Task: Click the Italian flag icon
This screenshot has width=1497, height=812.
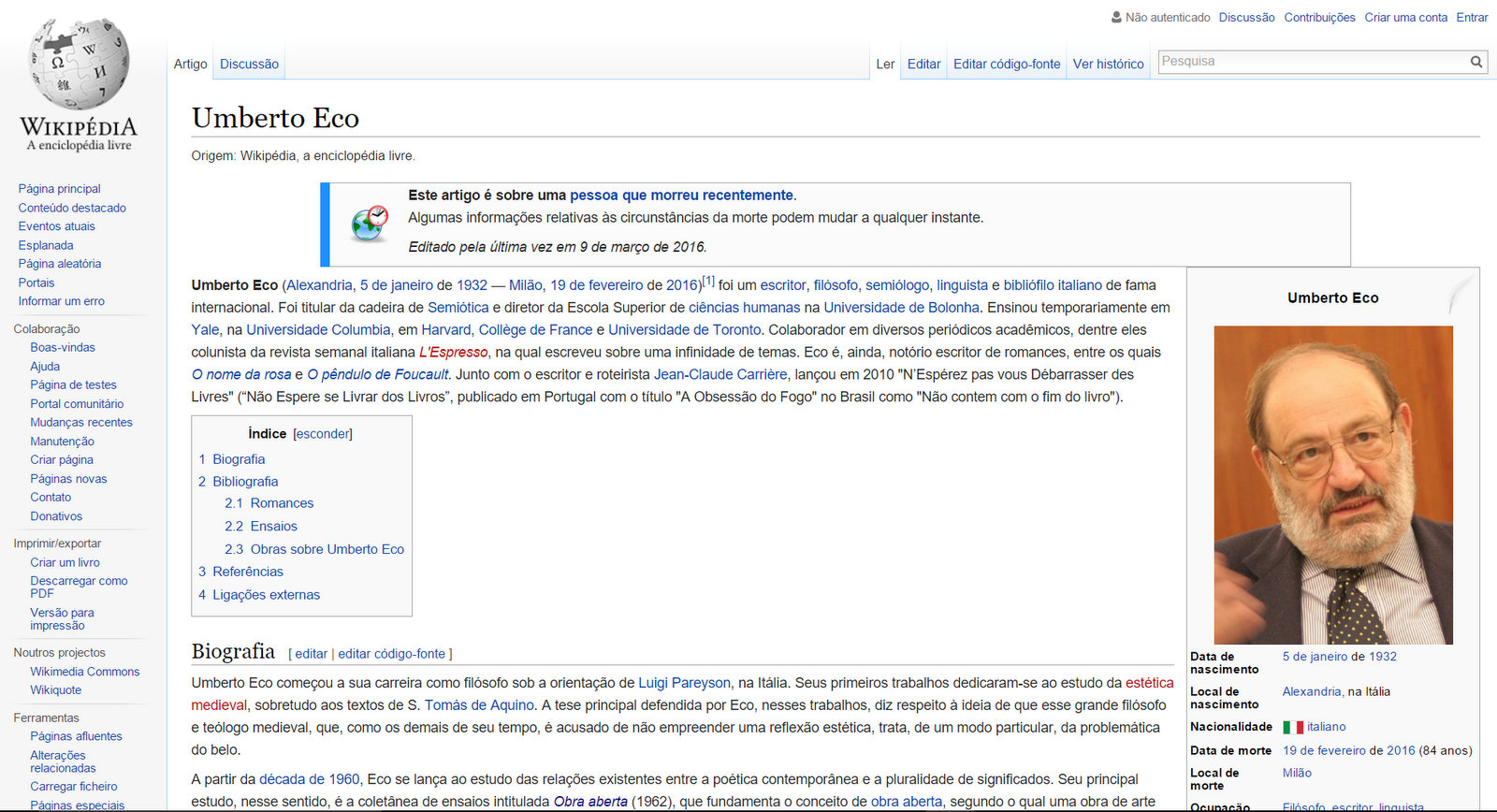Action: coord(1293,727)
